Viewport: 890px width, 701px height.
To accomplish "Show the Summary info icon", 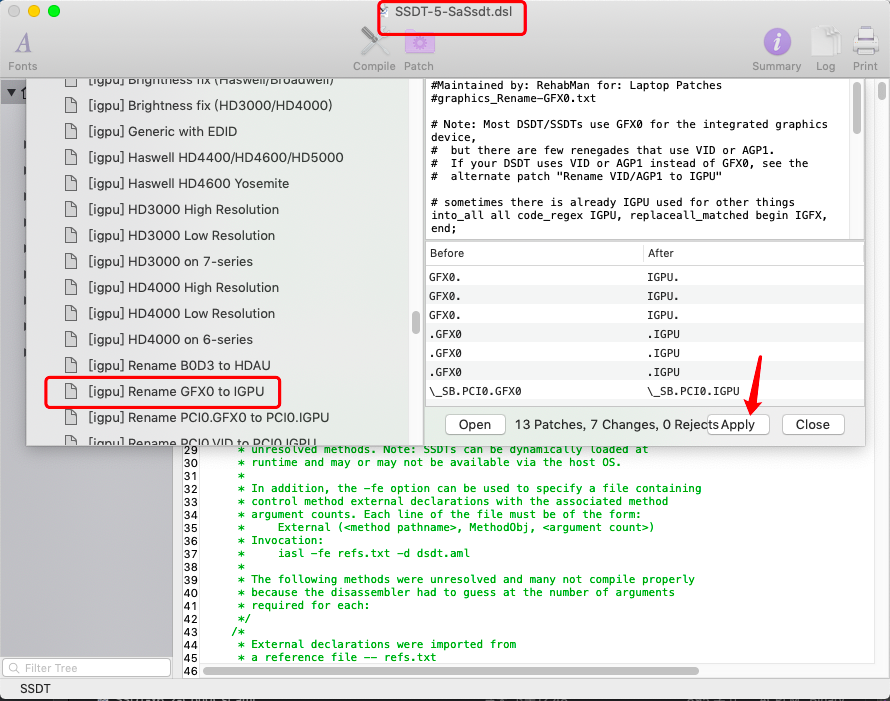I will 777,42.
